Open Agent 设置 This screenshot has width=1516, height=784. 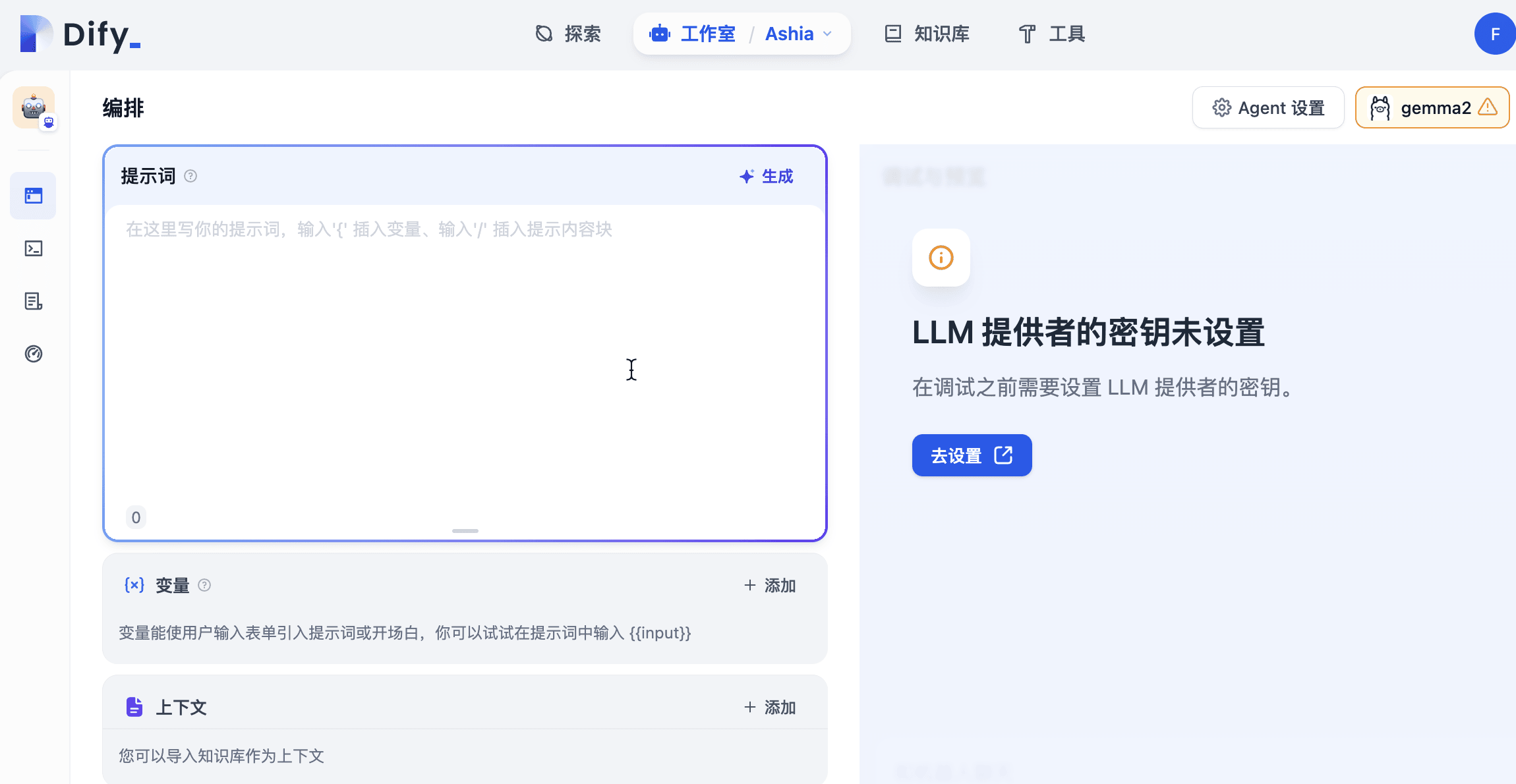pyautogui.click(x=1268, y=107)
